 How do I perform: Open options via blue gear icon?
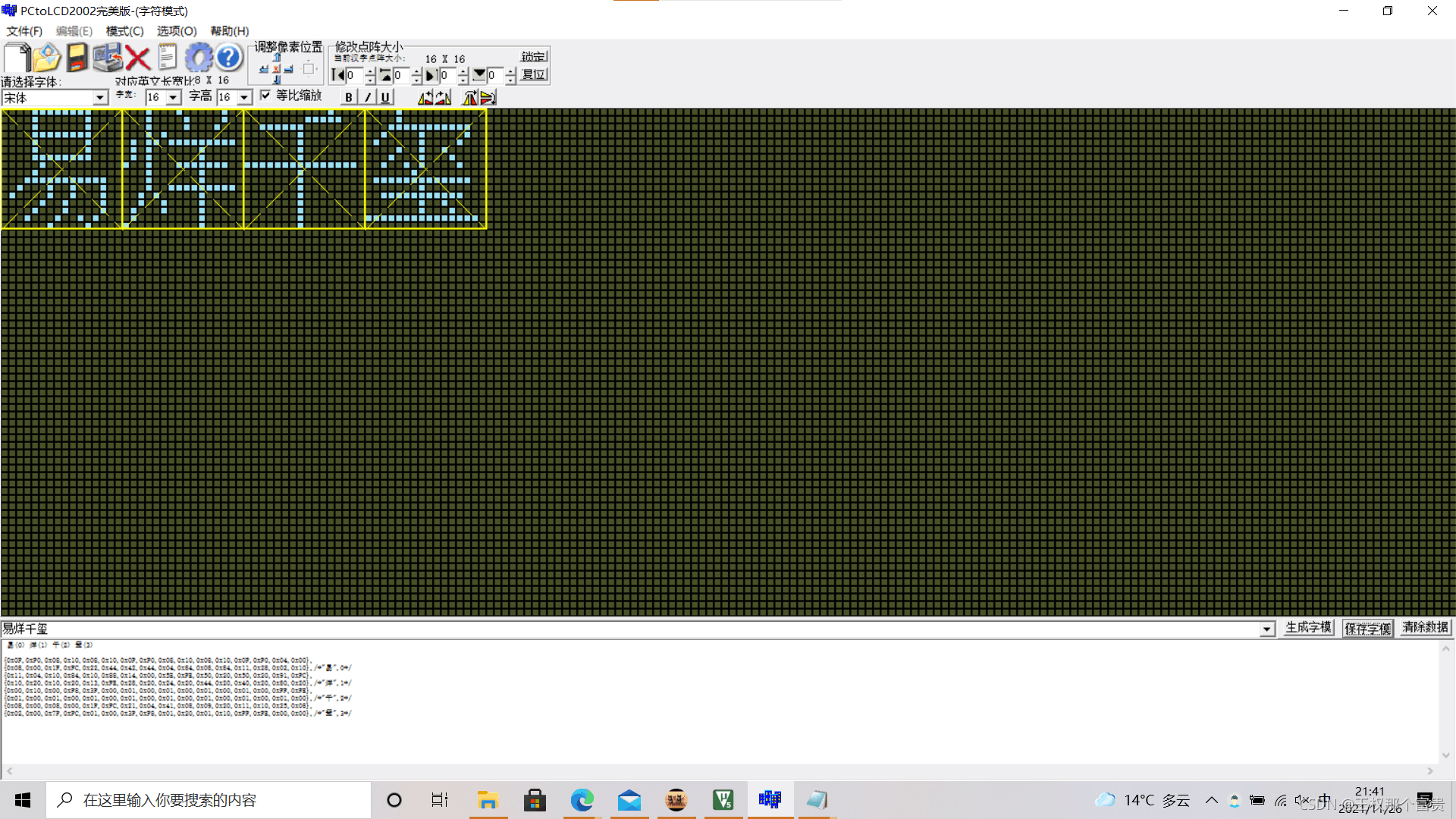(x=199, y=58)
